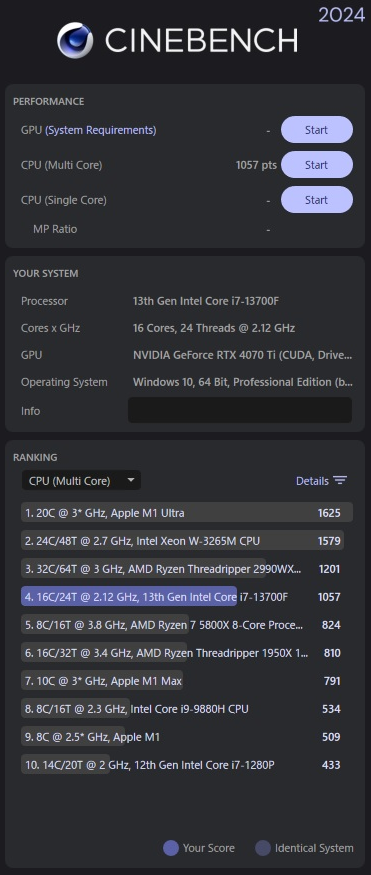Open the Details filter icon
The height and width of the screenshot is (875, 371).
tap(340, 480)
